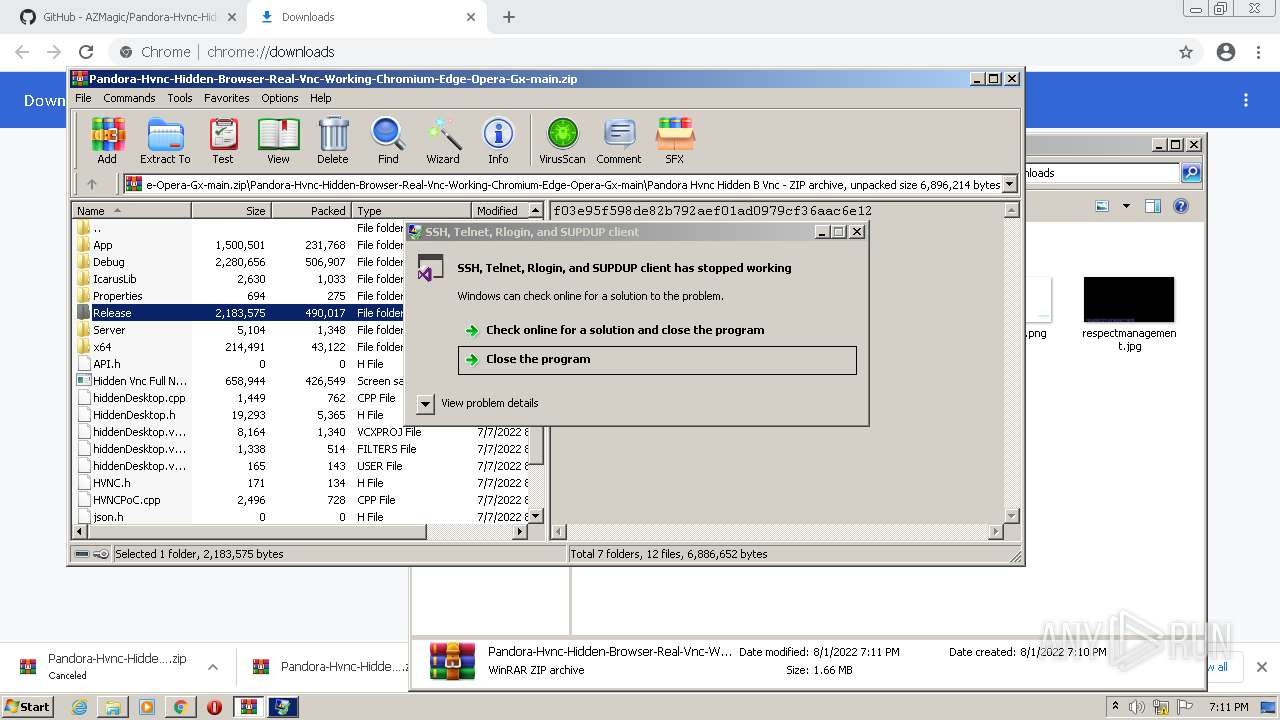Open Explorer help icon

1181,206
